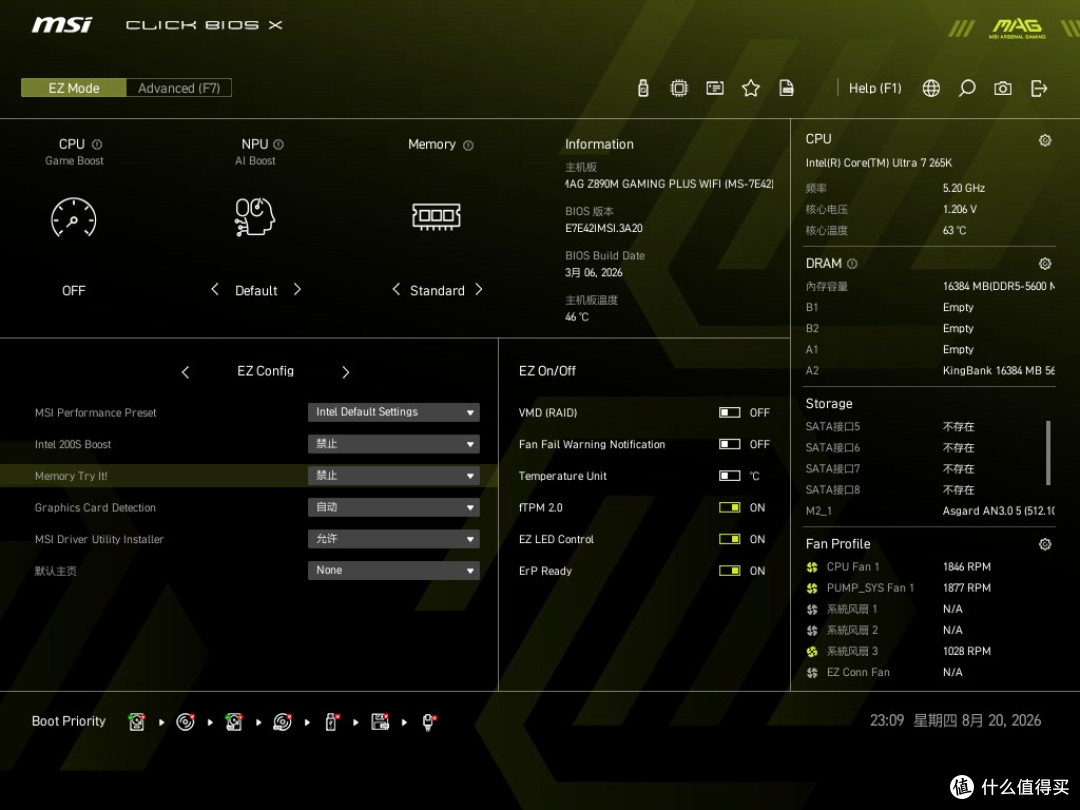Switch to EZ Mode tab
The image size is (1080, 810).
pyautogui.click(x=74, y=87)
